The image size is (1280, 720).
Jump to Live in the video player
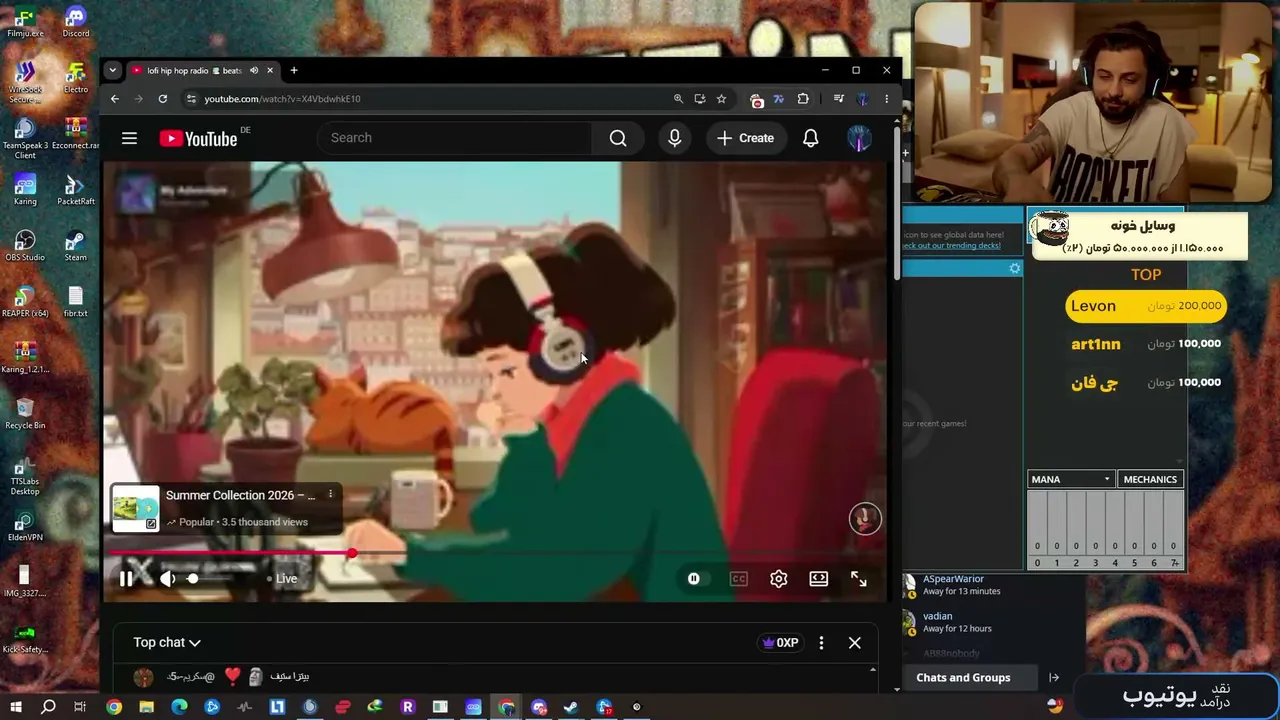(281, 579)
